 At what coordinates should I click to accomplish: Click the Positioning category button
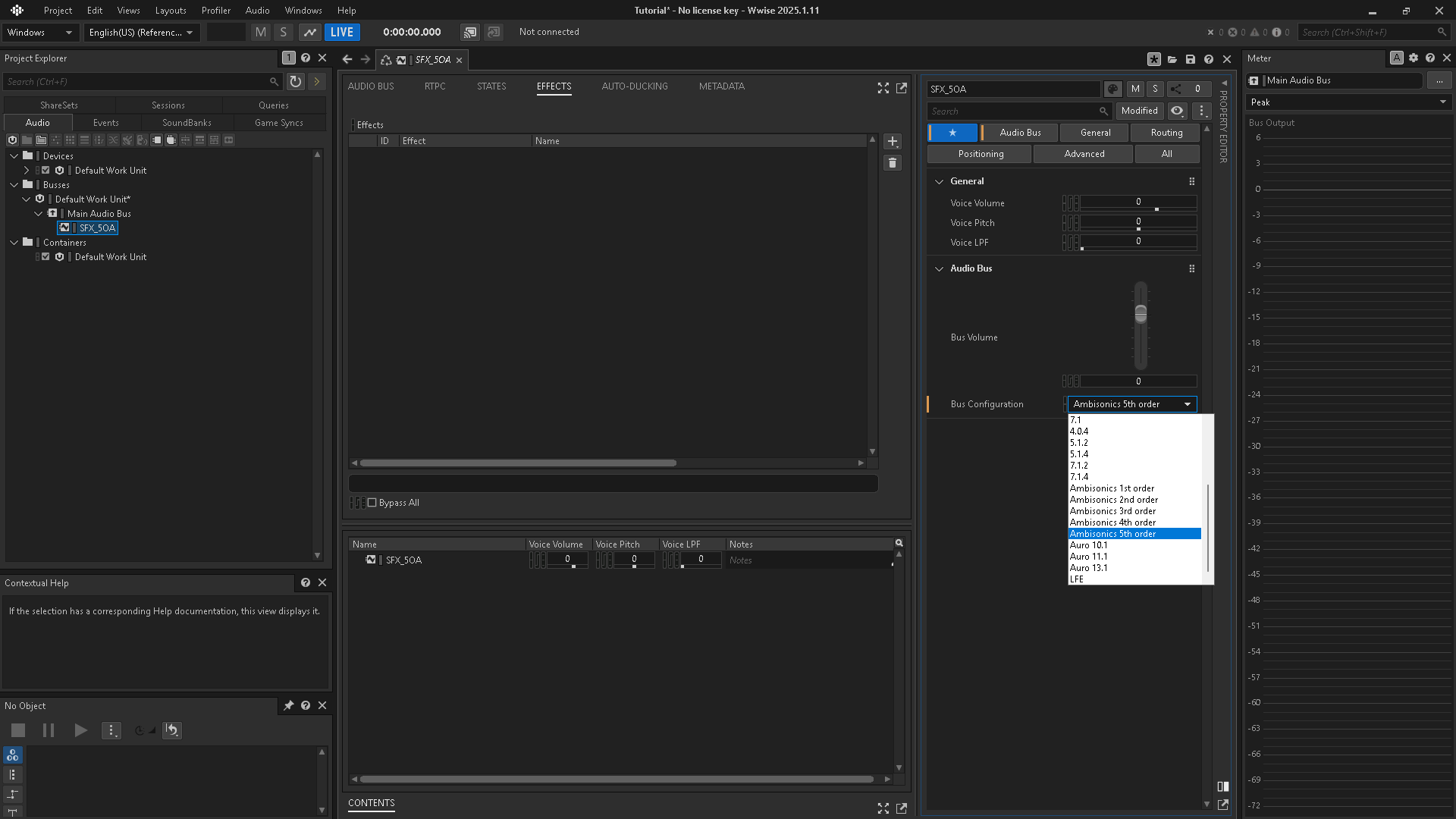[x=981, y=154]
